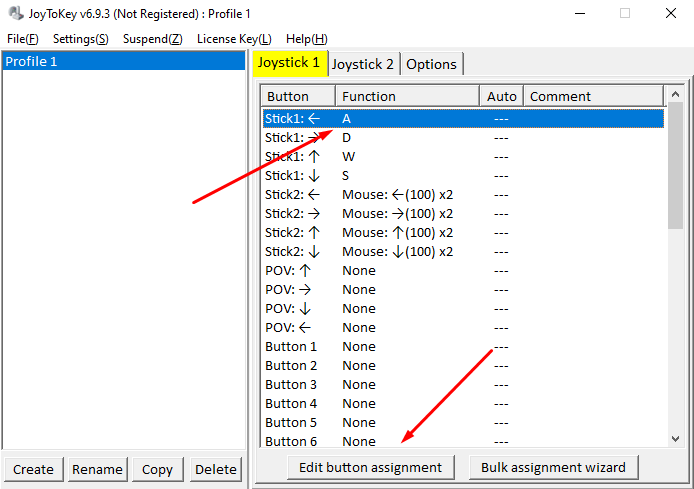This screenshot has width=694, height=489.
Task: Select the POV up row
Action: tap(463, 271)
